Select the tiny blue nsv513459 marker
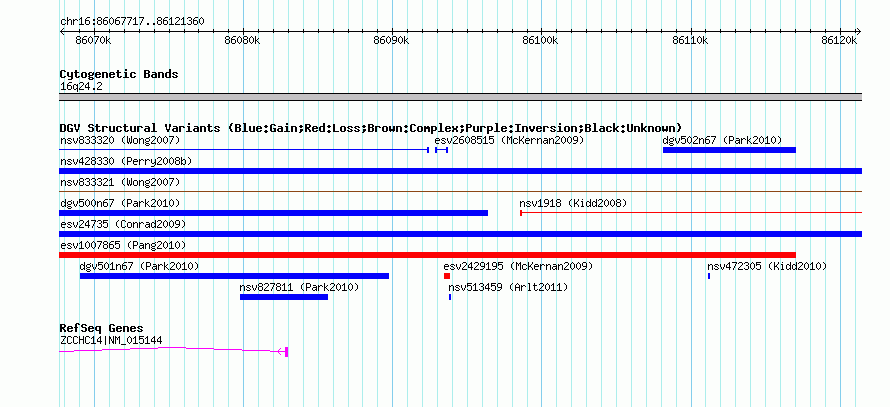 (450, 297)
